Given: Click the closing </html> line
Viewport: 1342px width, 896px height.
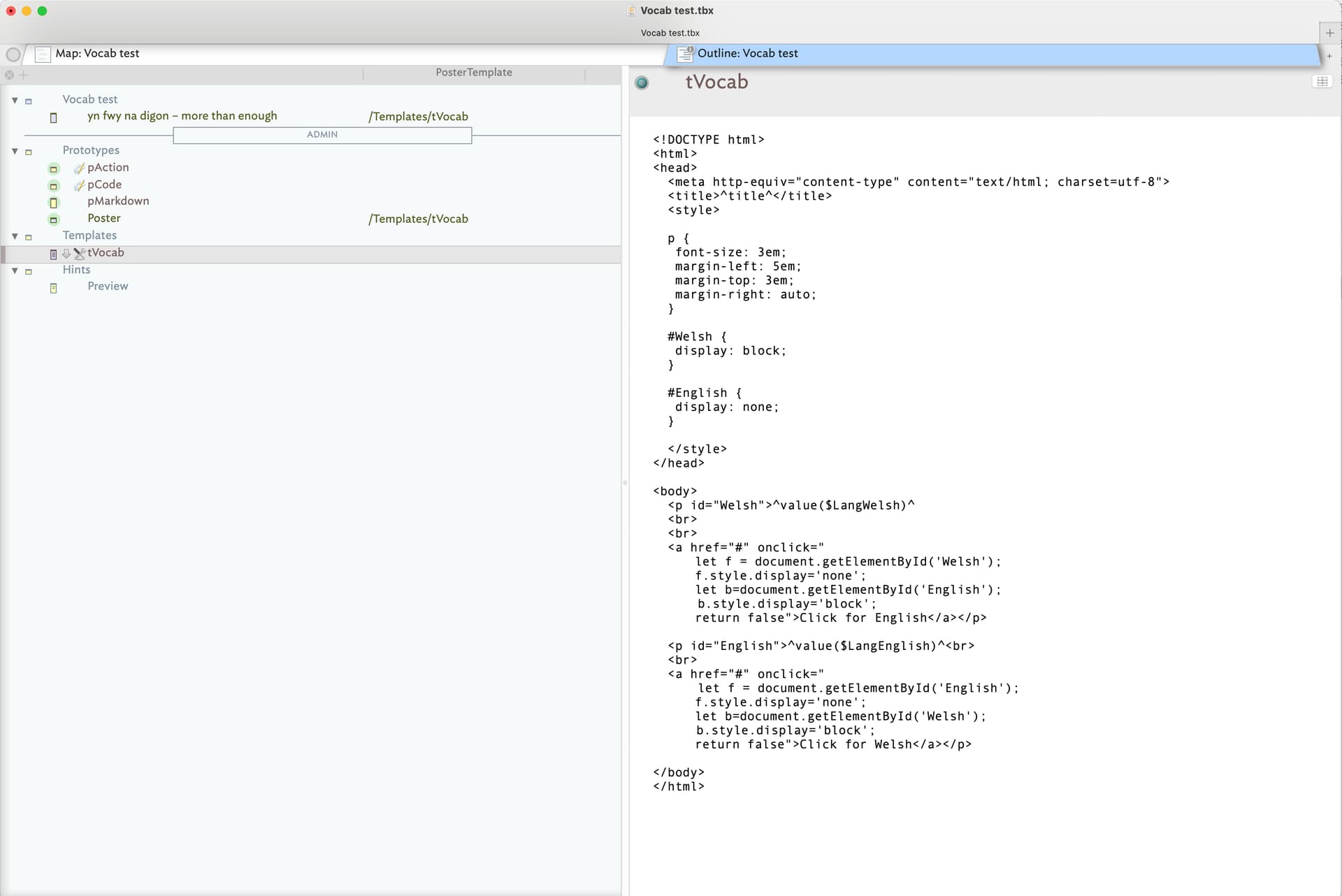Looking at the screenshot, I should [679, 786].
